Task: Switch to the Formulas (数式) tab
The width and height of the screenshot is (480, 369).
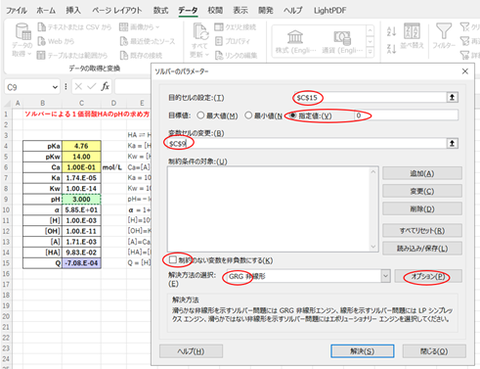Action: tap(161, 11)
